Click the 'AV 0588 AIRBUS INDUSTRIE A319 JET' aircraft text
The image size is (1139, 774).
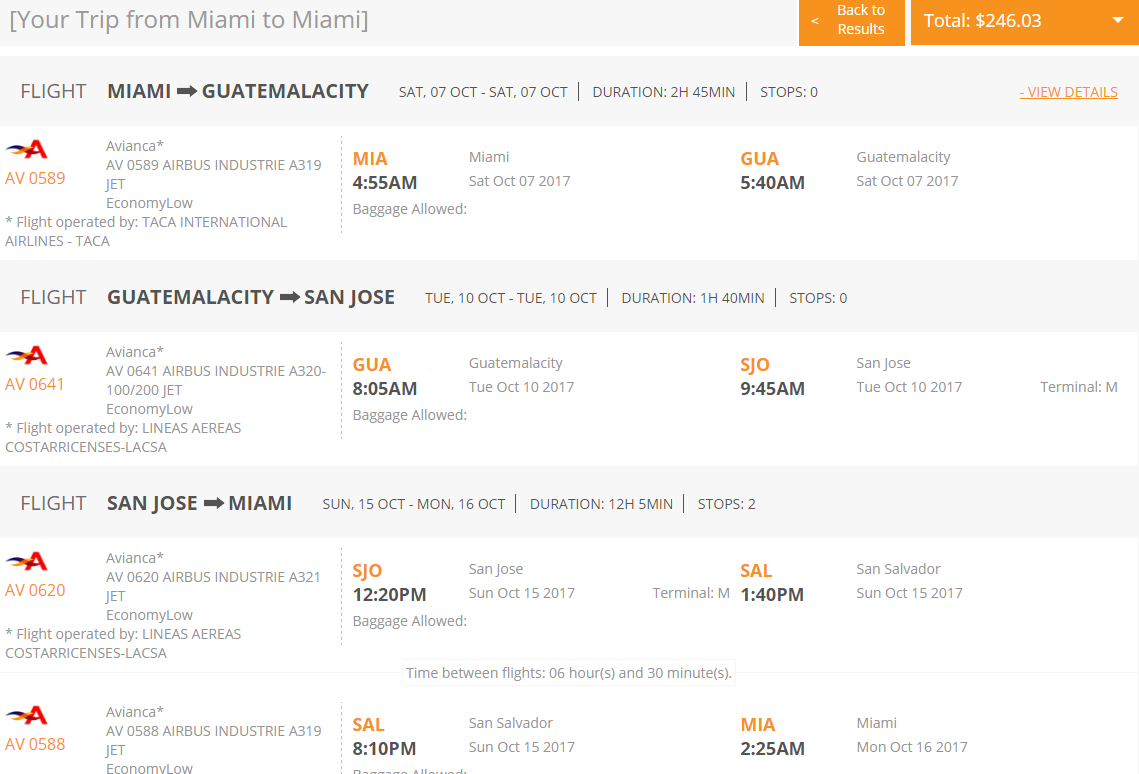pos(214,741)
